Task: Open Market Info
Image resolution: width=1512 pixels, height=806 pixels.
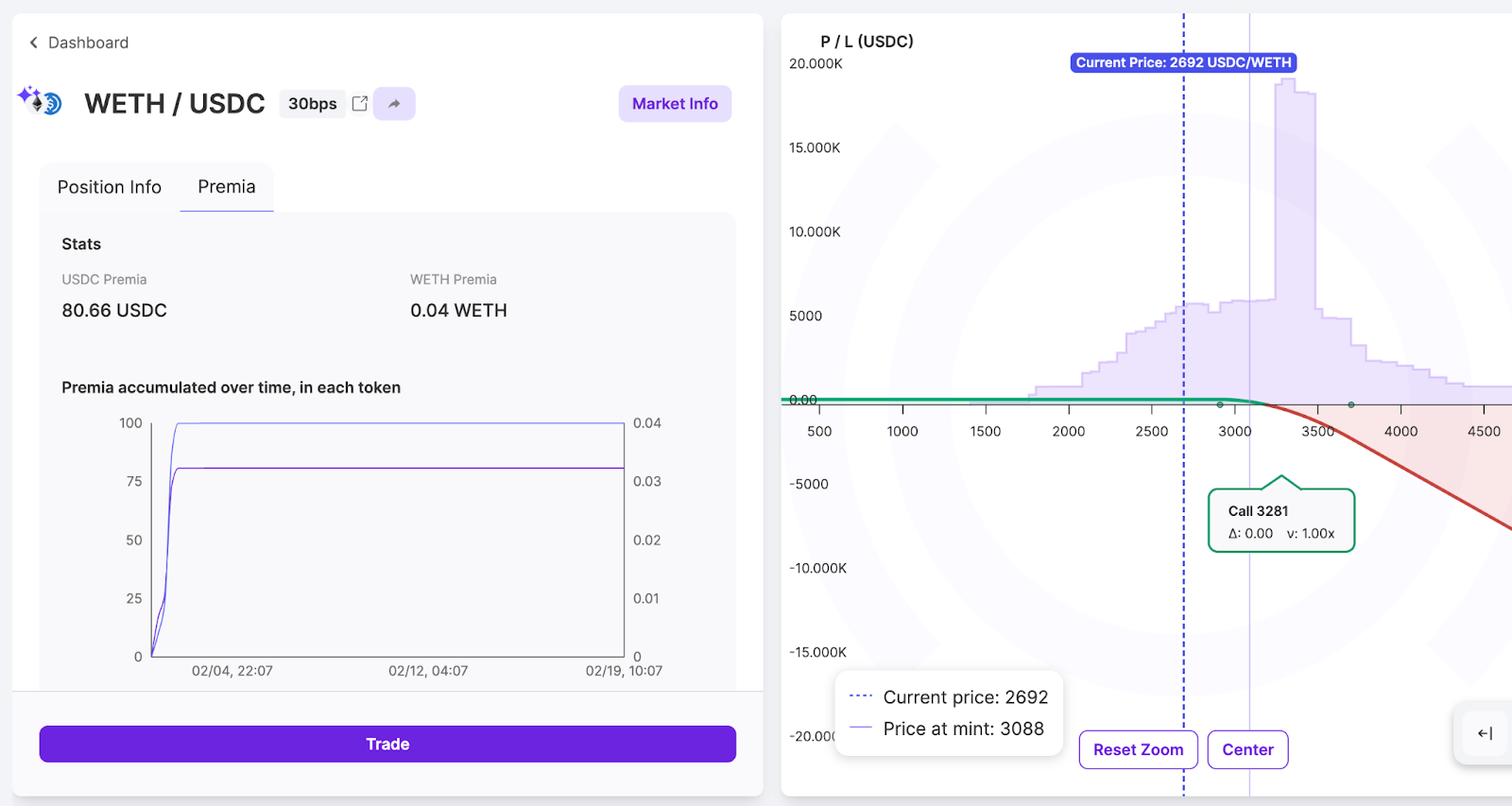Action: coord(675,104)
